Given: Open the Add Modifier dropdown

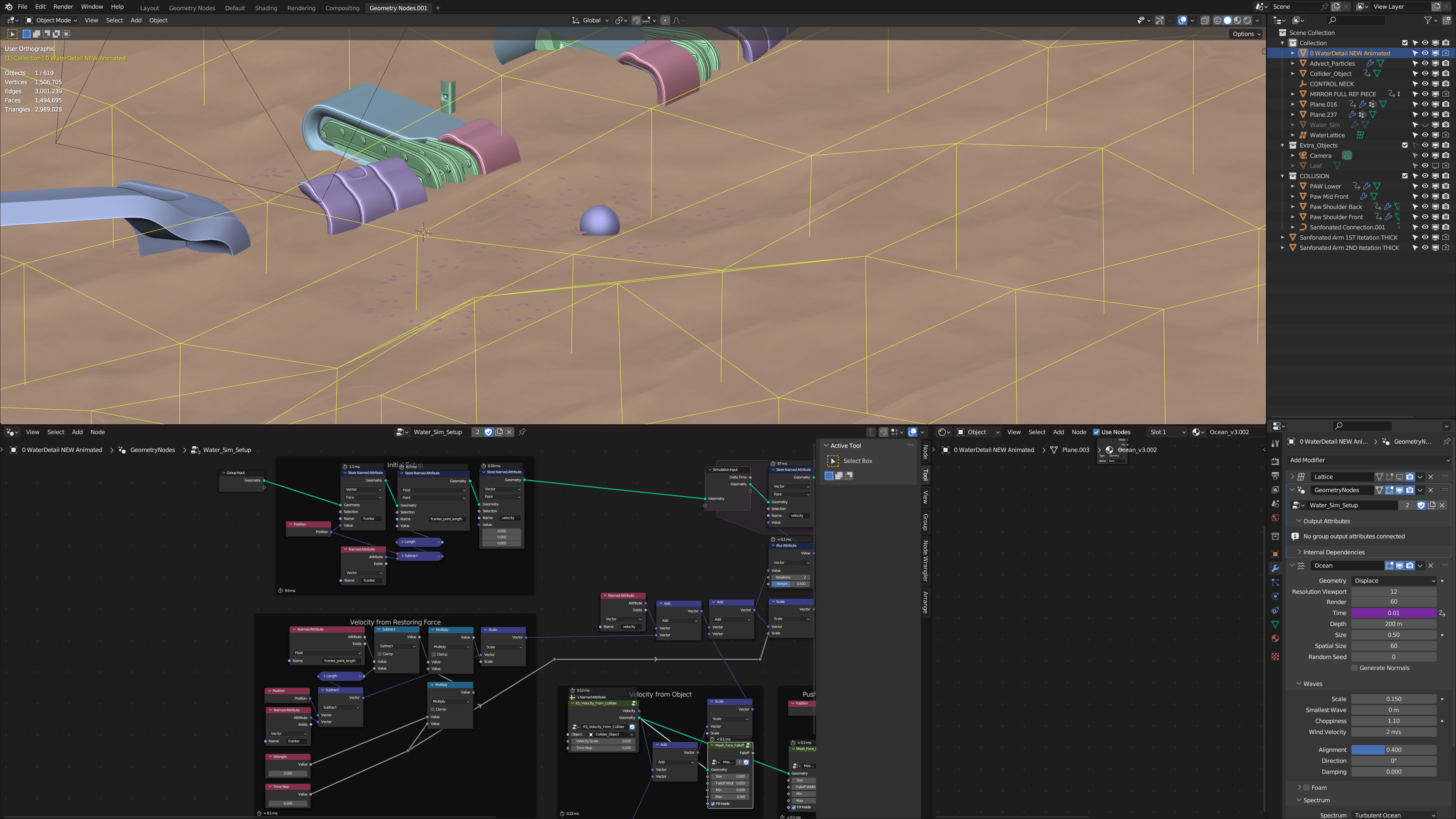Looking at the screenshot, I should (x=1370, y=460).
